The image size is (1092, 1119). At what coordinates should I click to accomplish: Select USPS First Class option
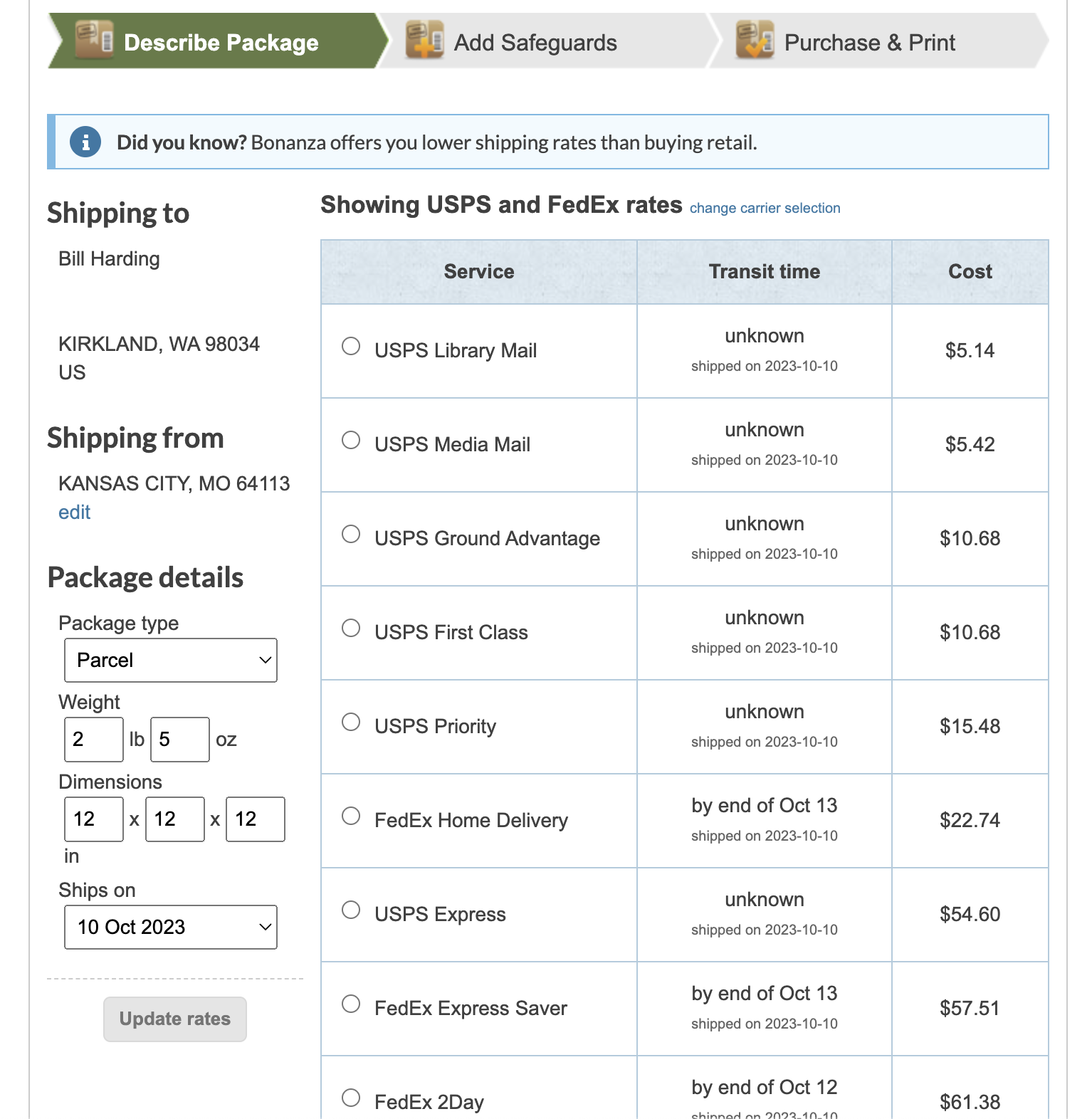[x=350, y=628]
